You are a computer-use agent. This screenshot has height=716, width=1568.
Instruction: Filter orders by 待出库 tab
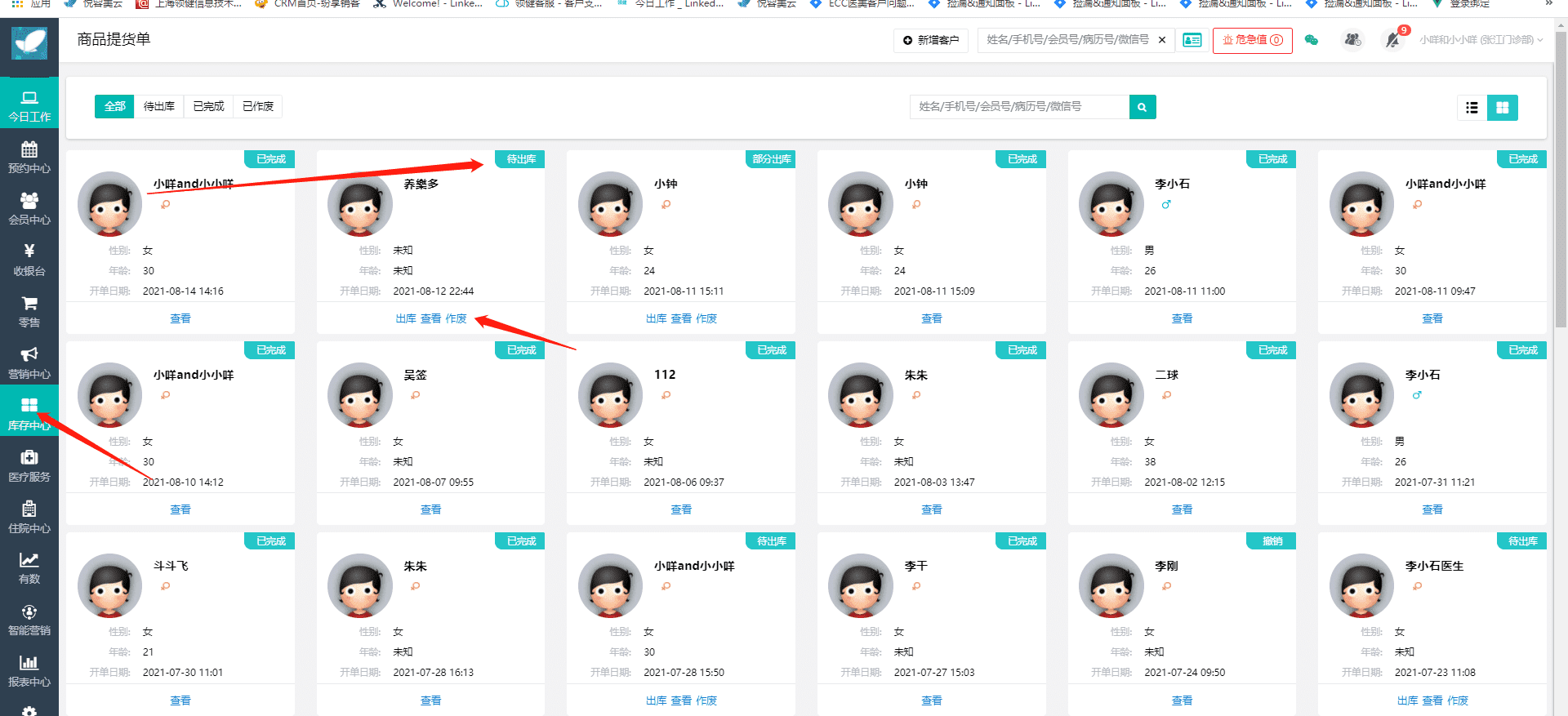(159, 106)
